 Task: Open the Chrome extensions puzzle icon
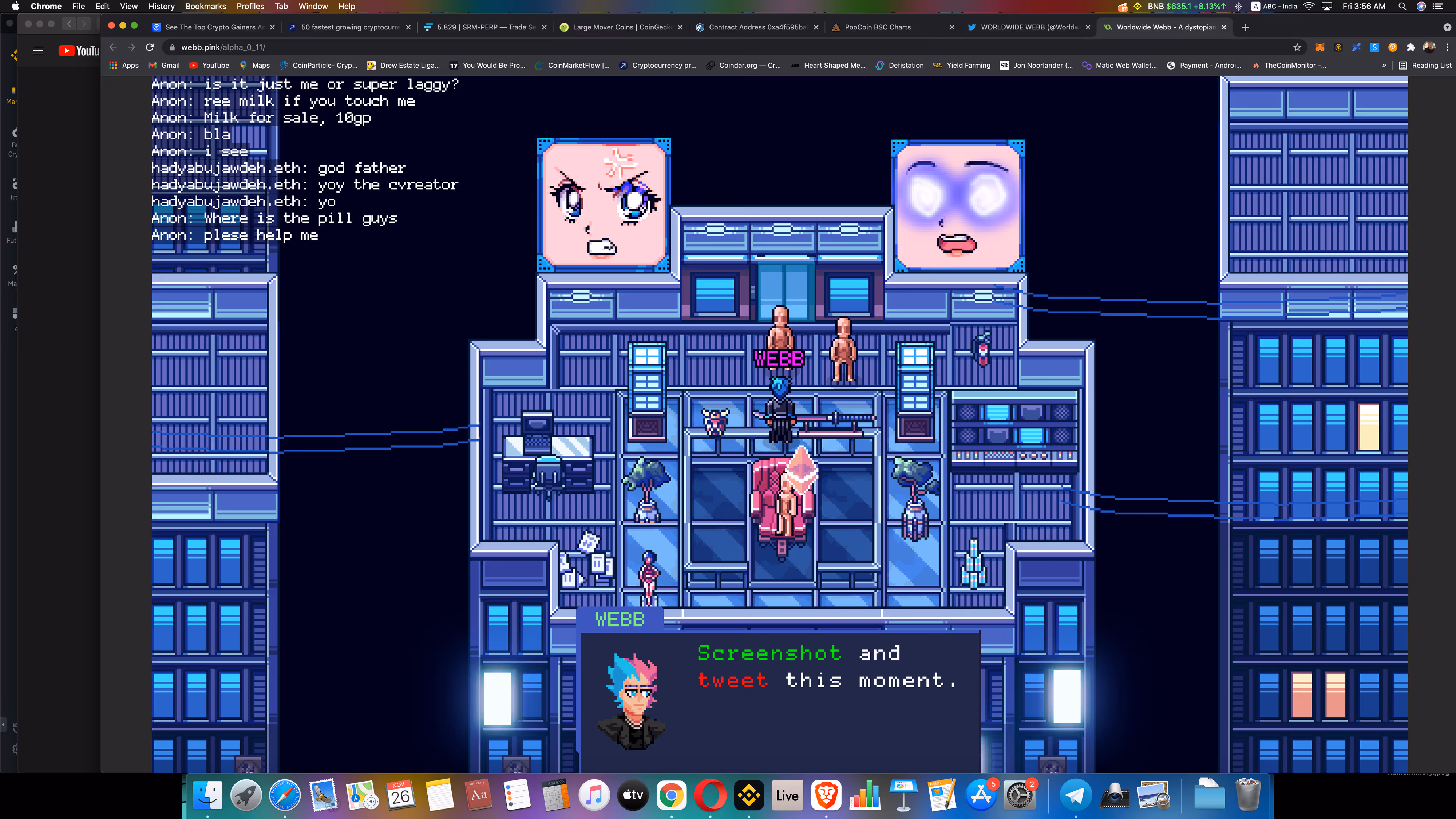pyautogui.click(x=1411, y=47)
